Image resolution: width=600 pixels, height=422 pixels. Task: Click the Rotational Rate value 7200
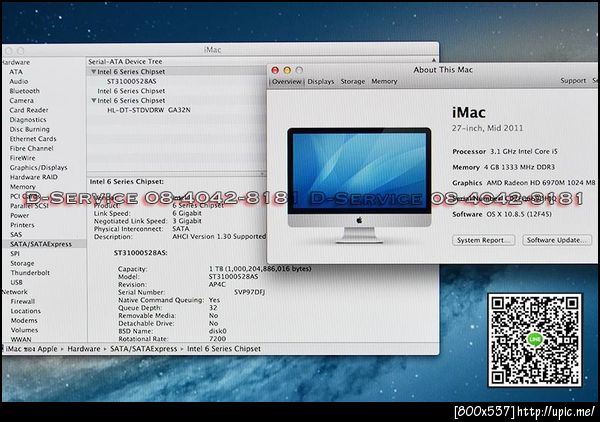[217, 339]
